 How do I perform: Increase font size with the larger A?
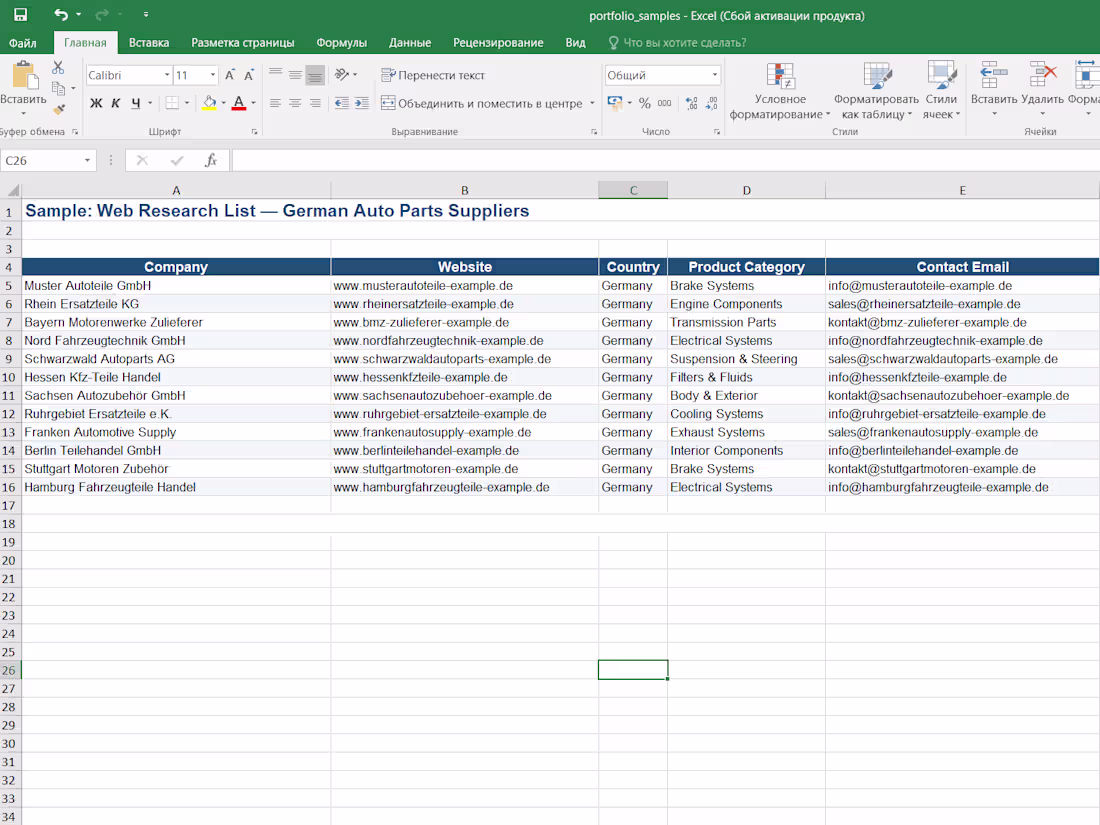229,75
